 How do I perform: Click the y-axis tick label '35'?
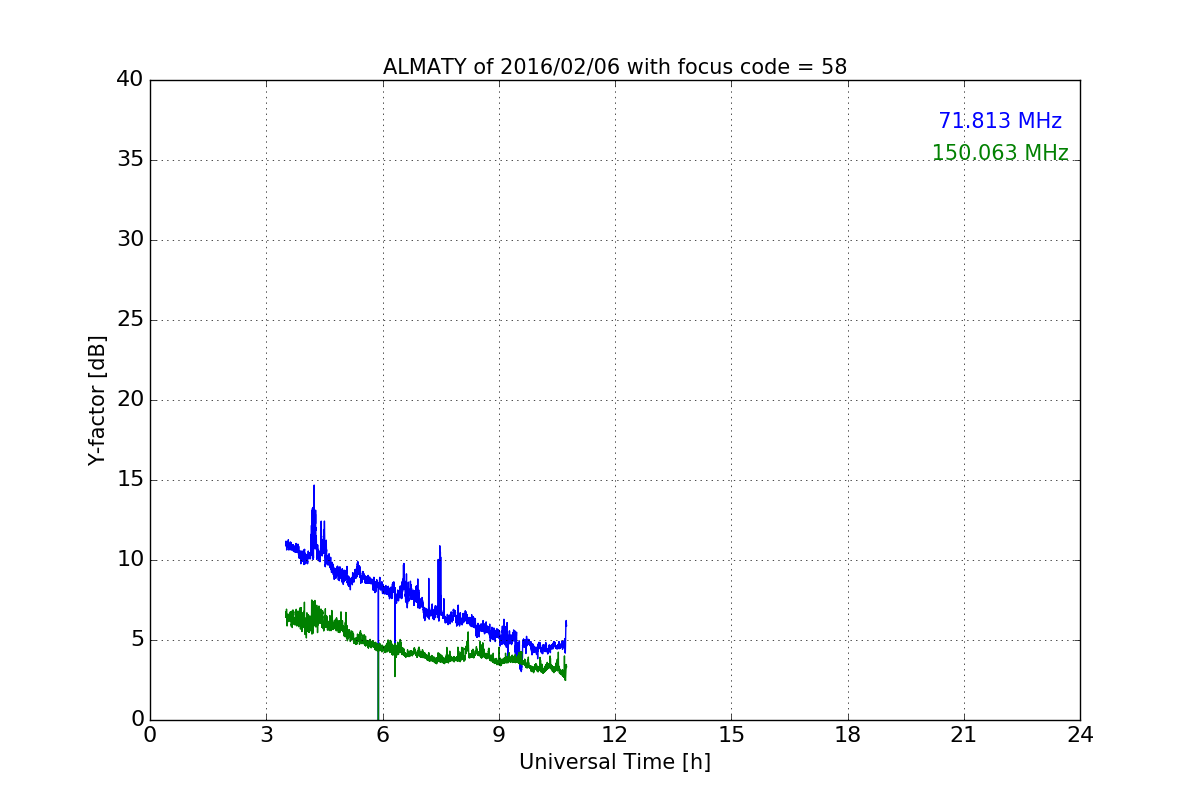(x=130, y=160)
